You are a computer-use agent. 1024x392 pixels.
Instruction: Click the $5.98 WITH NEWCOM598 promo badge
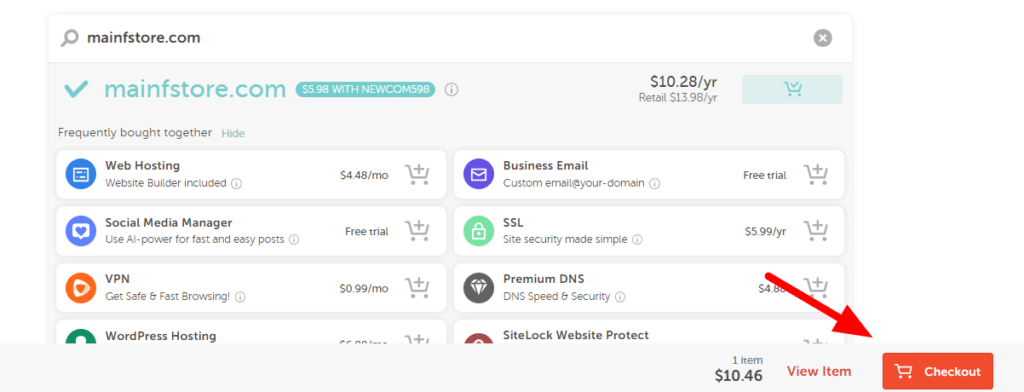[x=366, y=90]
